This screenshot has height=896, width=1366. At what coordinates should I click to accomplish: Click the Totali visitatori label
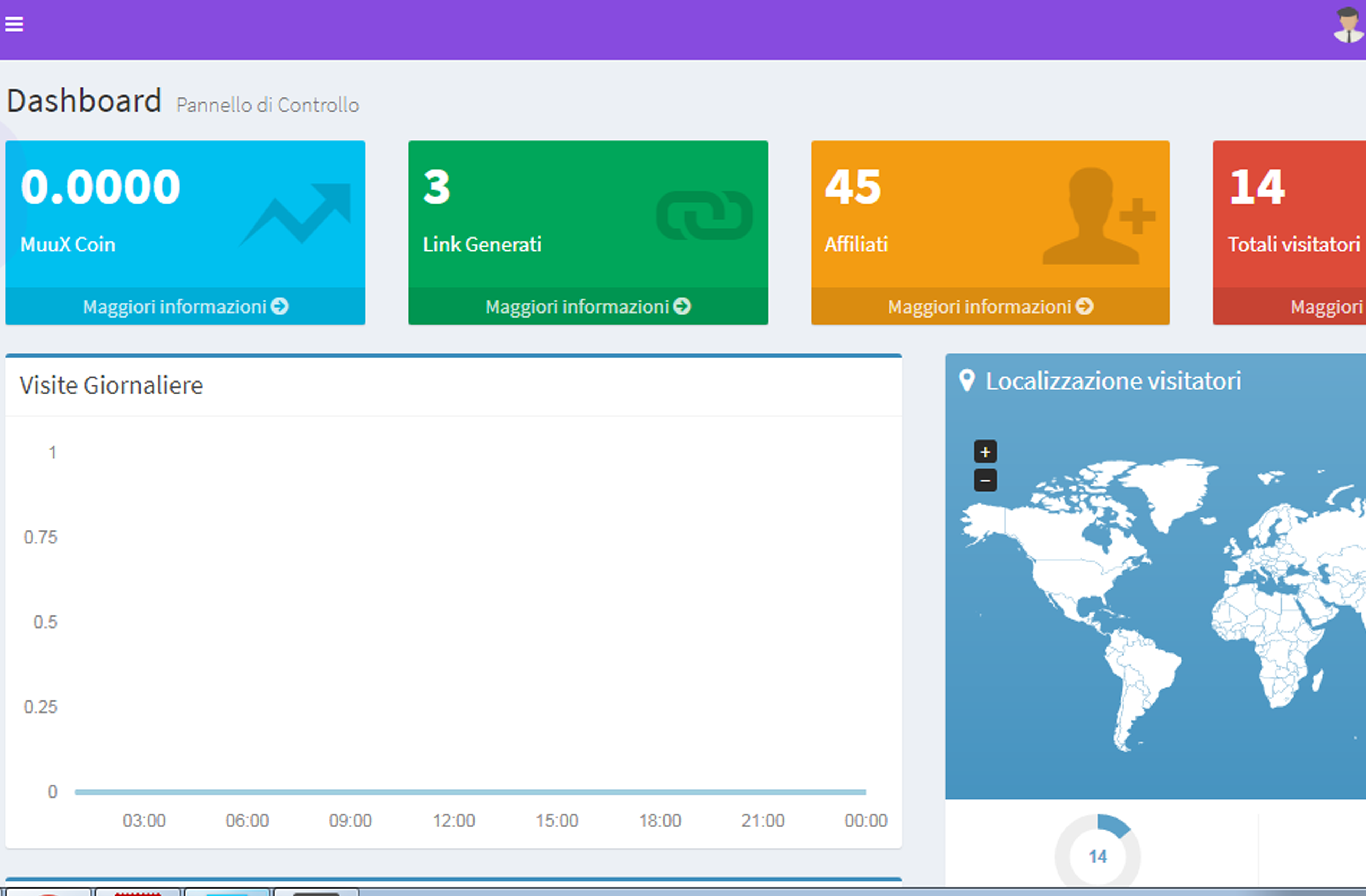1294,244
